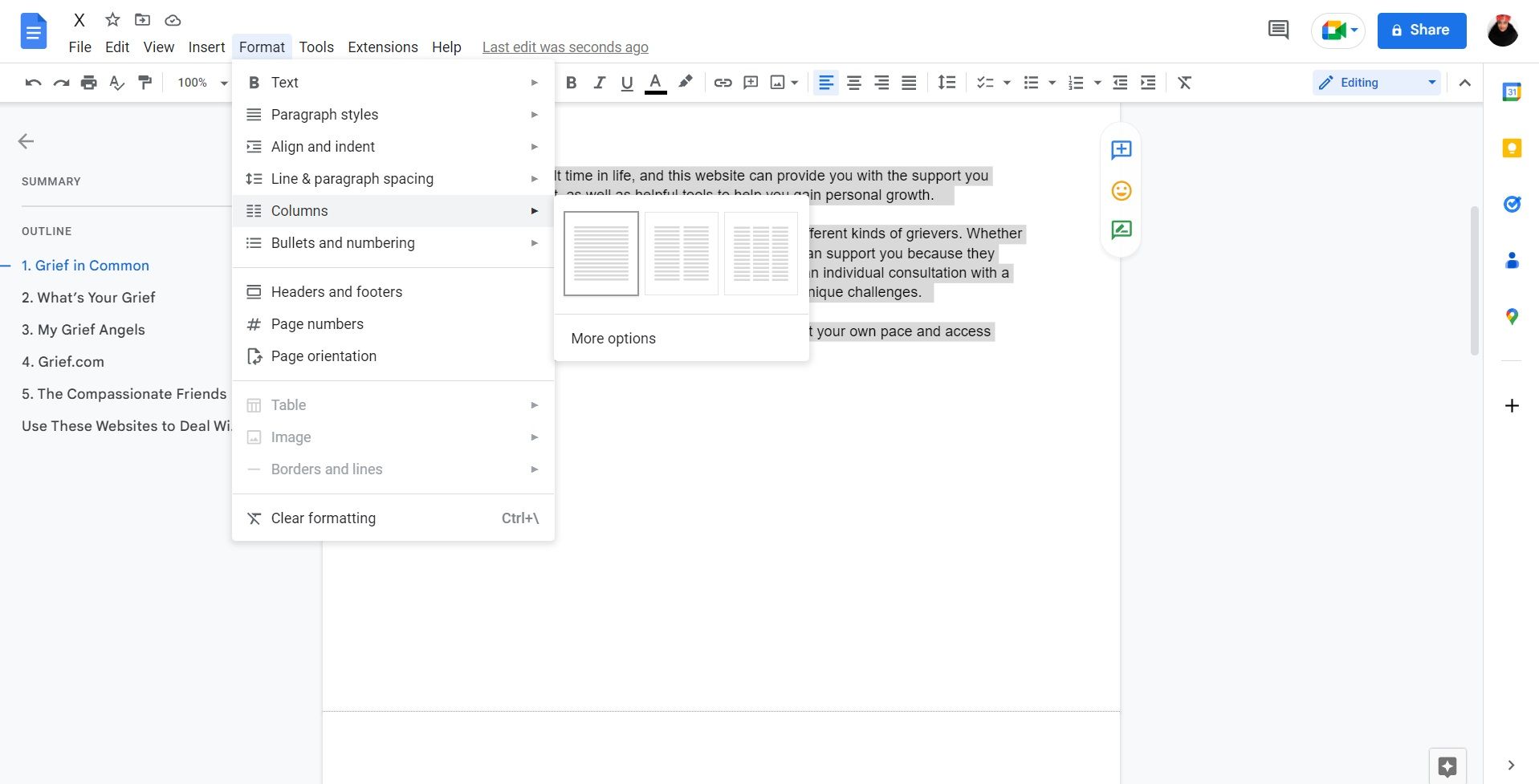Open Google Maps from the side panel
Image resolution: width=1539 pixels, height=784 pixels.
[x=1513, y=316]
